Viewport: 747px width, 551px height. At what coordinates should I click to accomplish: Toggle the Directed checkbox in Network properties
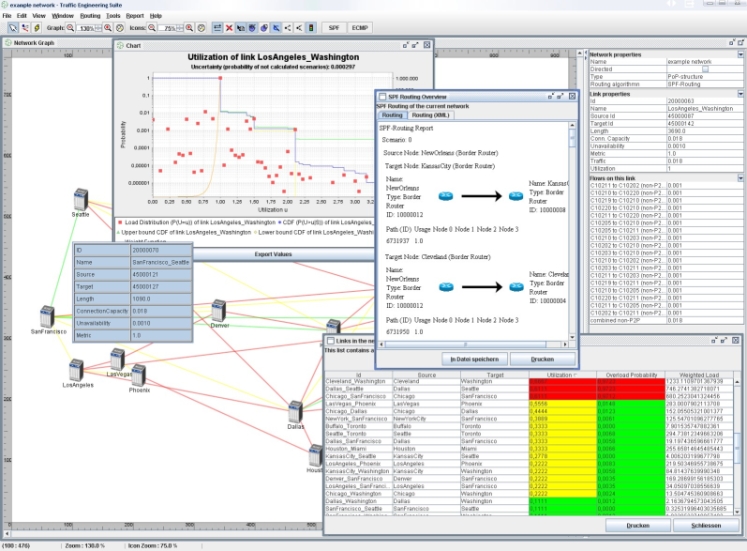pos(705,69)
